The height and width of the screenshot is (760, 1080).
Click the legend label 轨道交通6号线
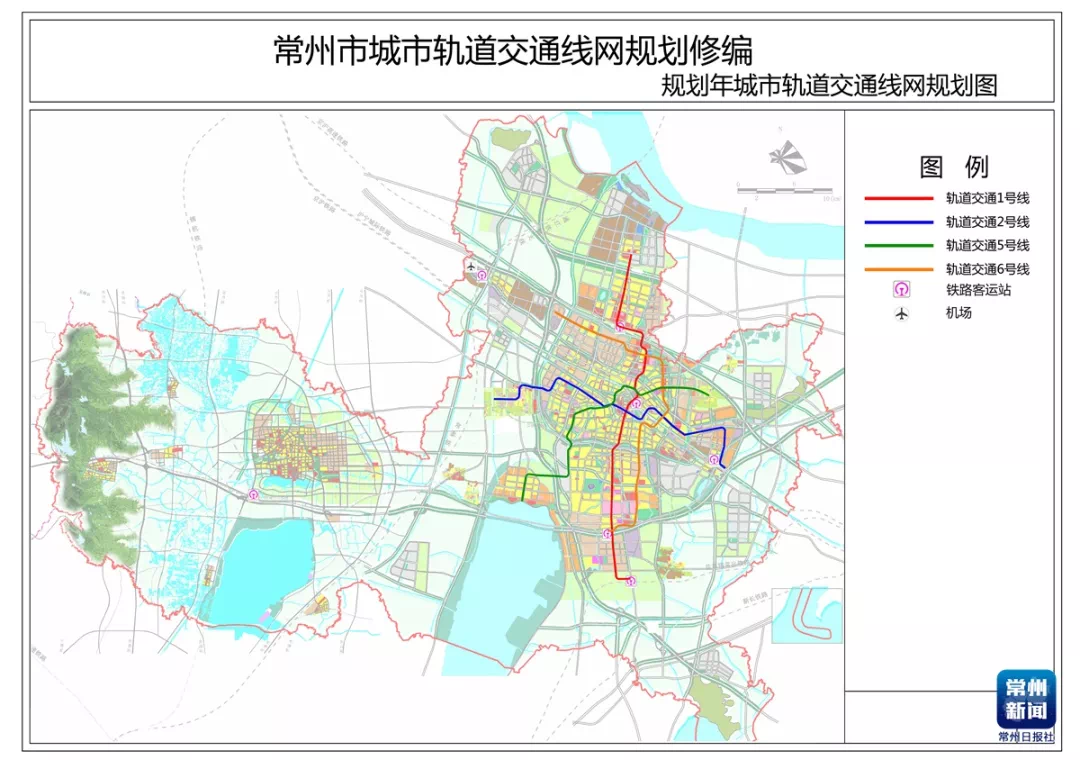(x=988, y=269)
